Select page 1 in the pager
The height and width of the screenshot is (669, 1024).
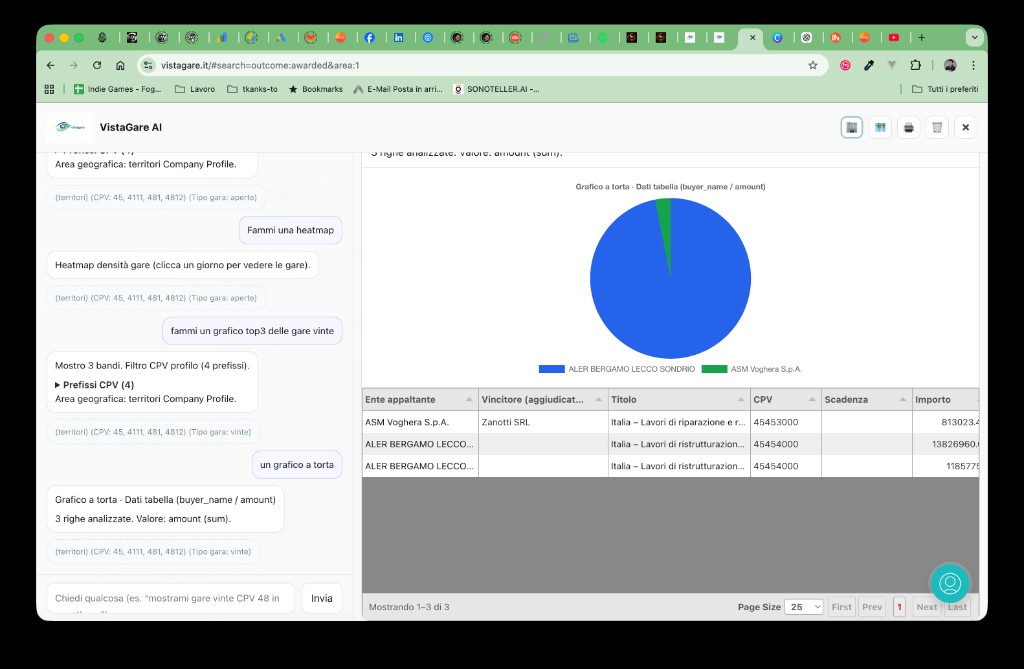click(899, 607)
